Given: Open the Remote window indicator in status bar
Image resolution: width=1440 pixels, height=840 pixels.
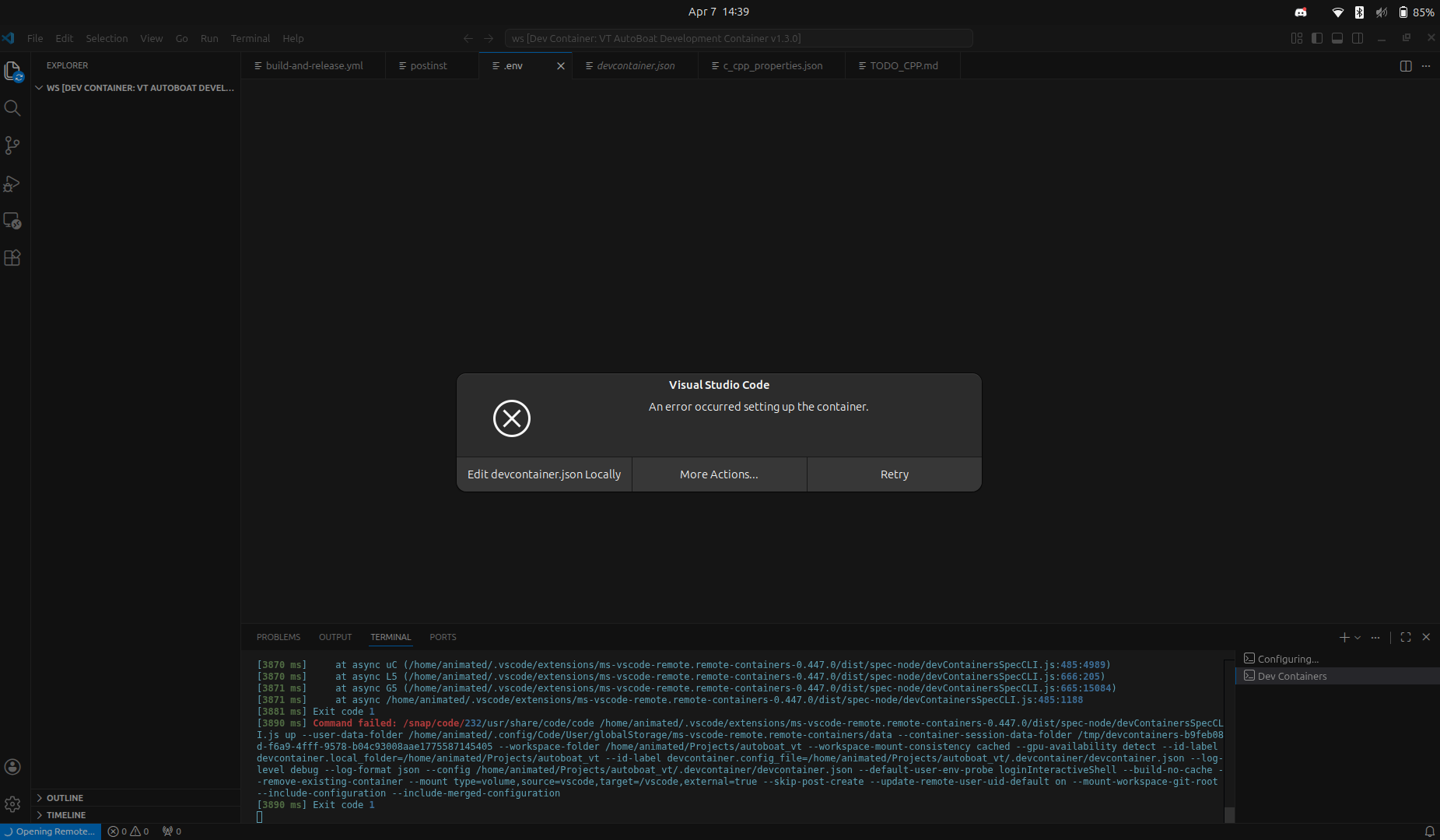Looking at the screenshot, I should tap(50, 831).
